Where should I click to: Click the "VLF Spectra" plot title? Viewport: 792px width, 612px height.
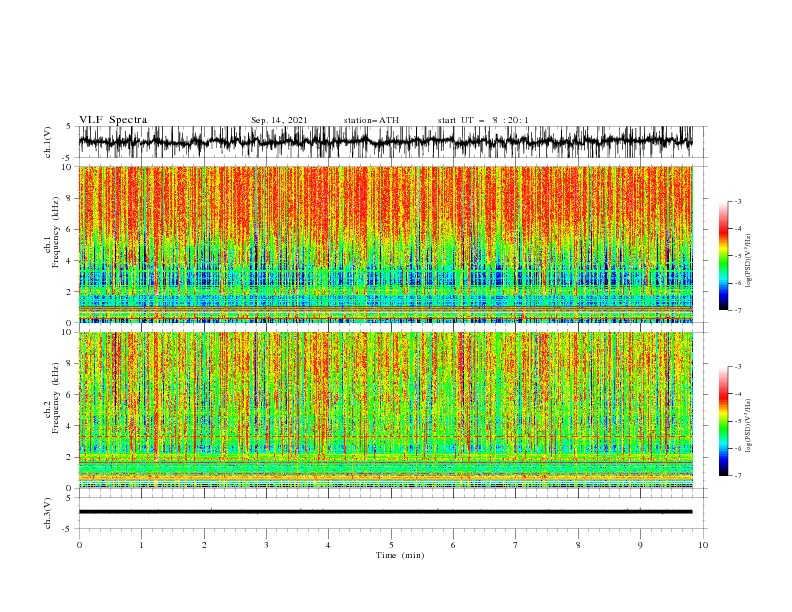pyautogui.click(x=113, y=120)
